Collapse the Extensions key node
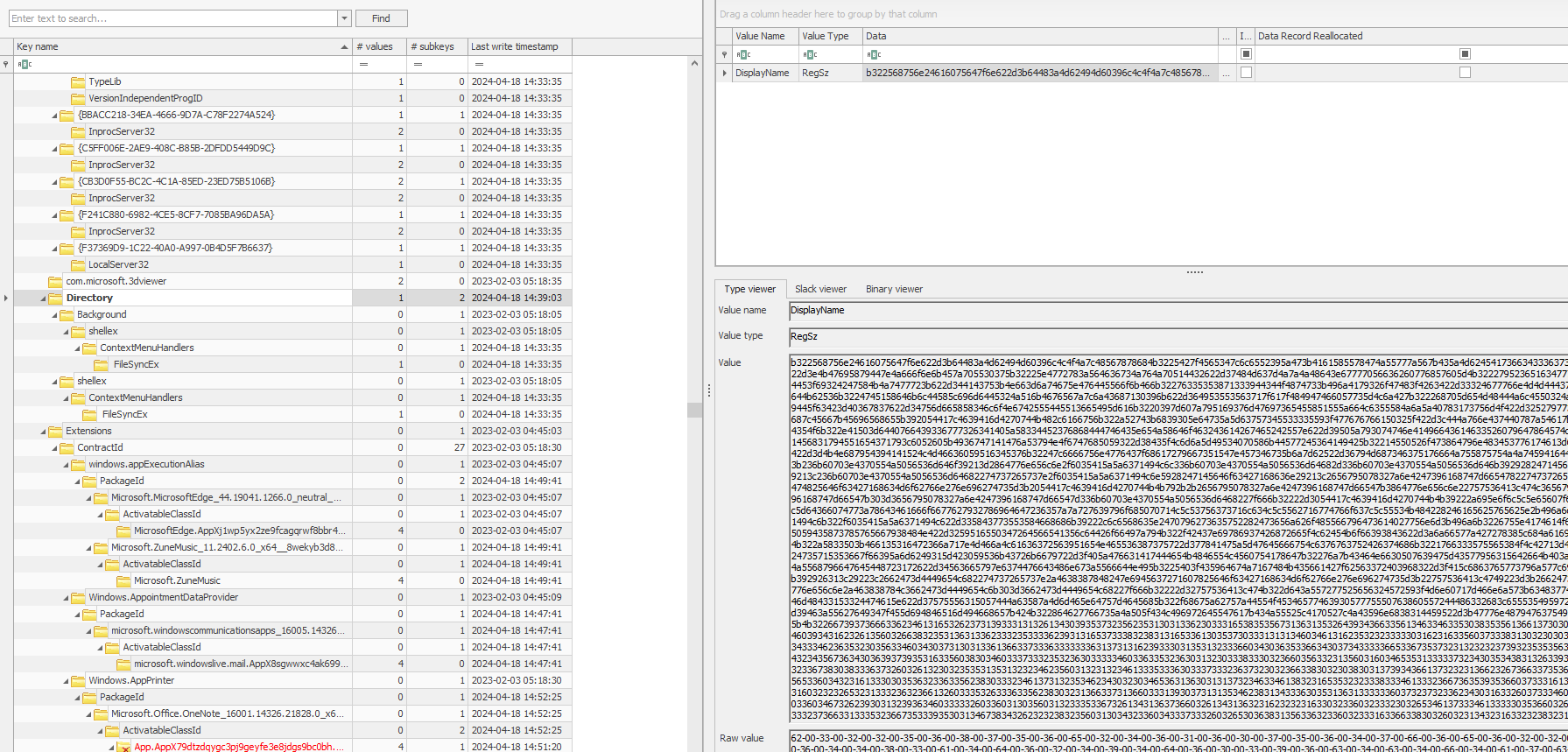Screen dimensions: 1568x752 click(44, 432)
